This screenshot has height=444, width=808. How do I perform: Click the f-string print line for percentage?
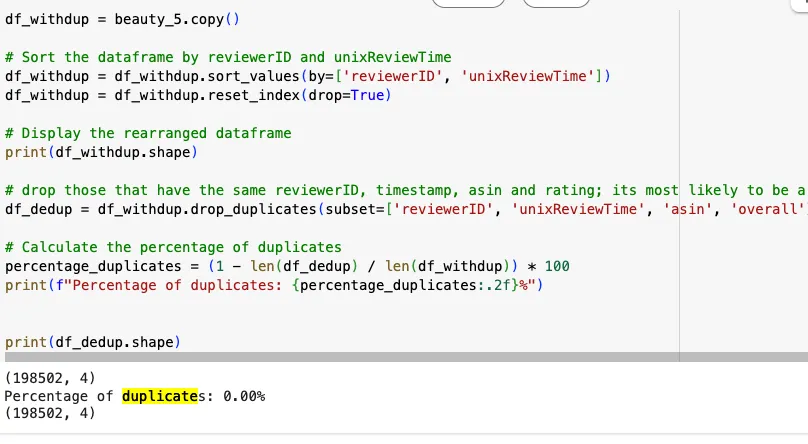(274, 285)
